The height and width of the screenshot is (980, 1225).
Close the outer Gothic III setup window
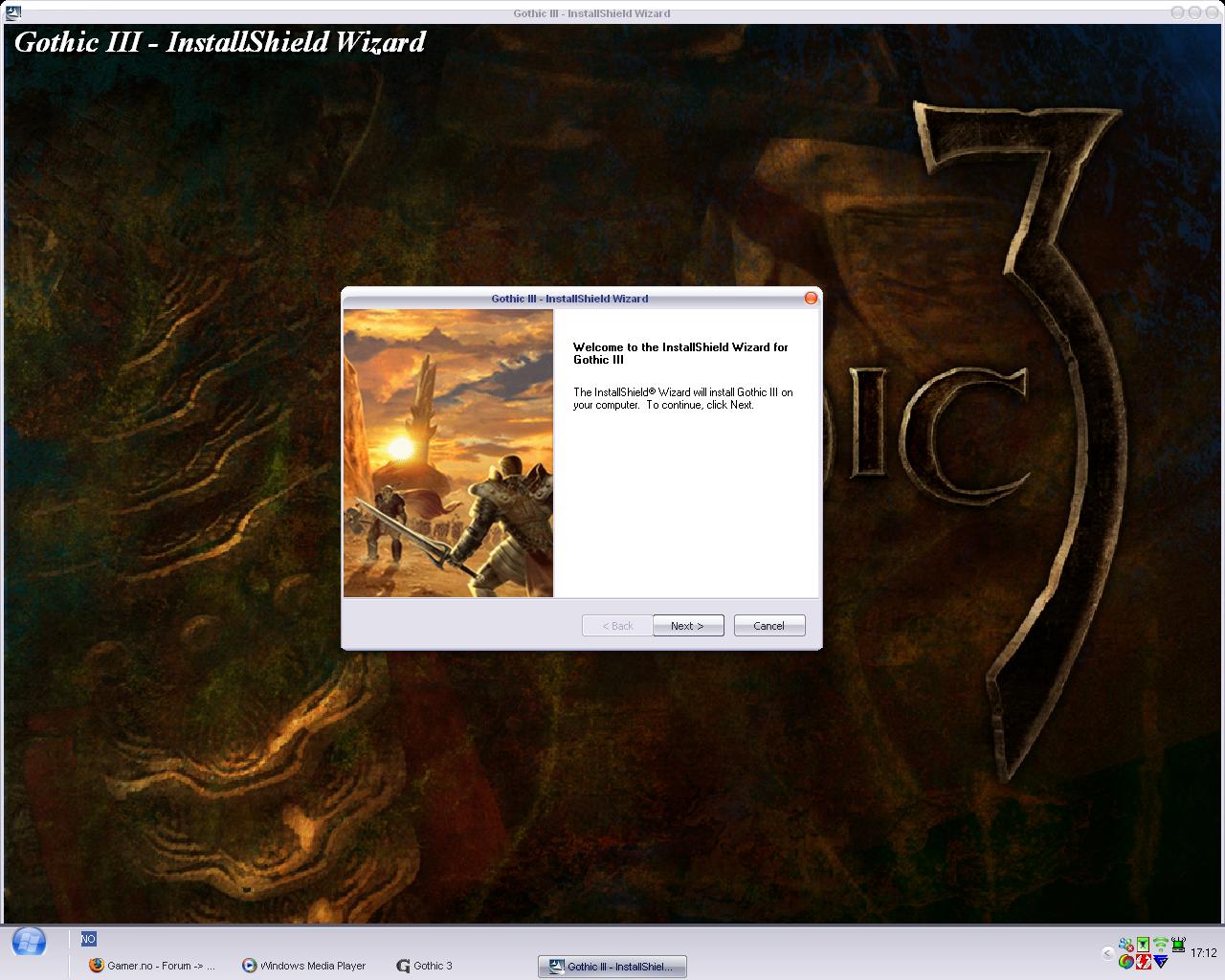pyautogui.click(x=1212, y=12)
